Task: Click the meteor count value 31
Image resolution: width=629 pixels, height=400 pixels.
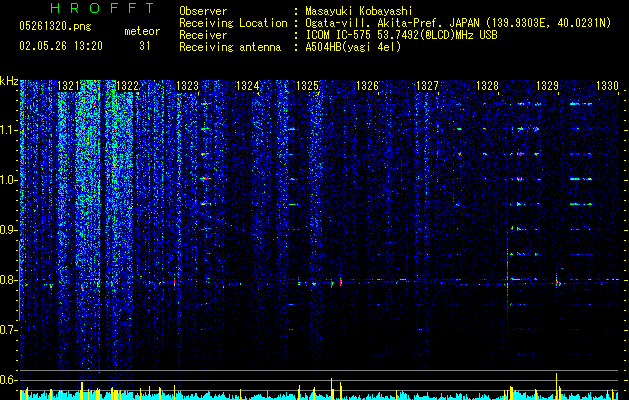Action: coord(145,46)
